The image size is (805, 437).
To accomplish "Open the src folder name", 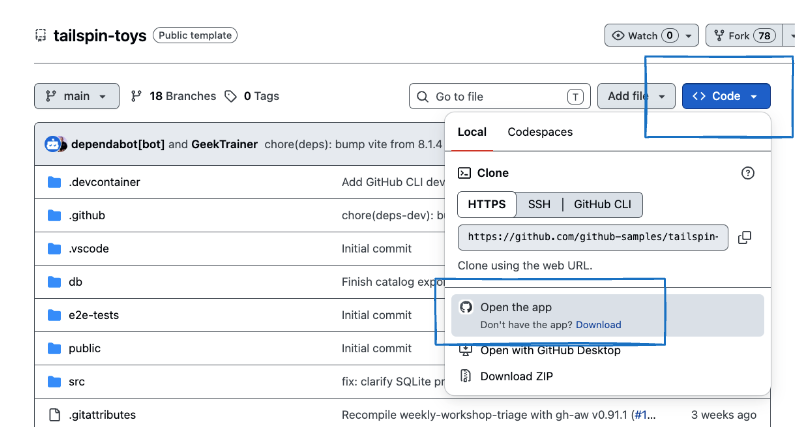I will coord(76,382).
